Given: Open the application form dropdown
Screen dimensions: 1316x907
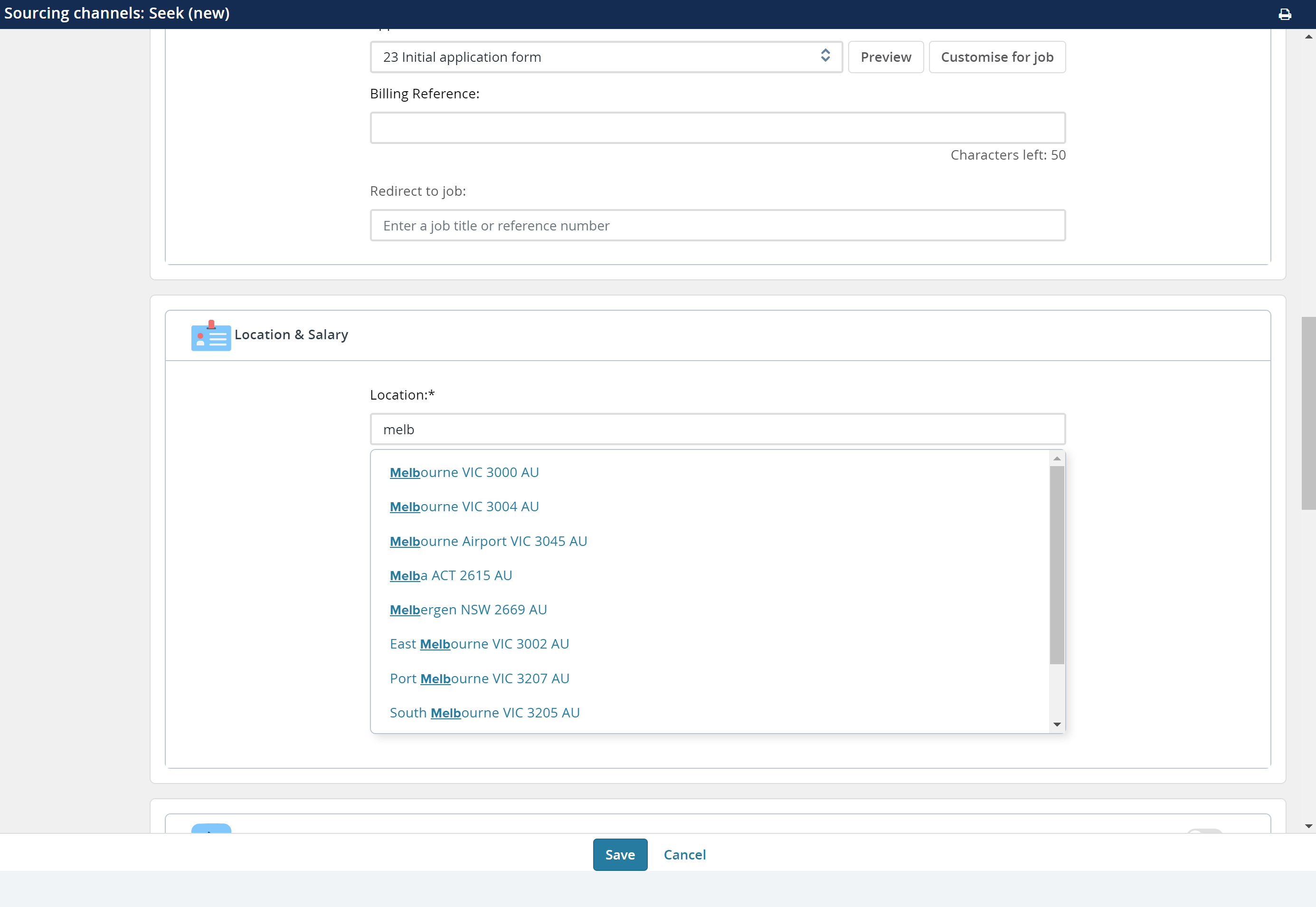Looking at the screenshot, I should [x=606, y=57].
